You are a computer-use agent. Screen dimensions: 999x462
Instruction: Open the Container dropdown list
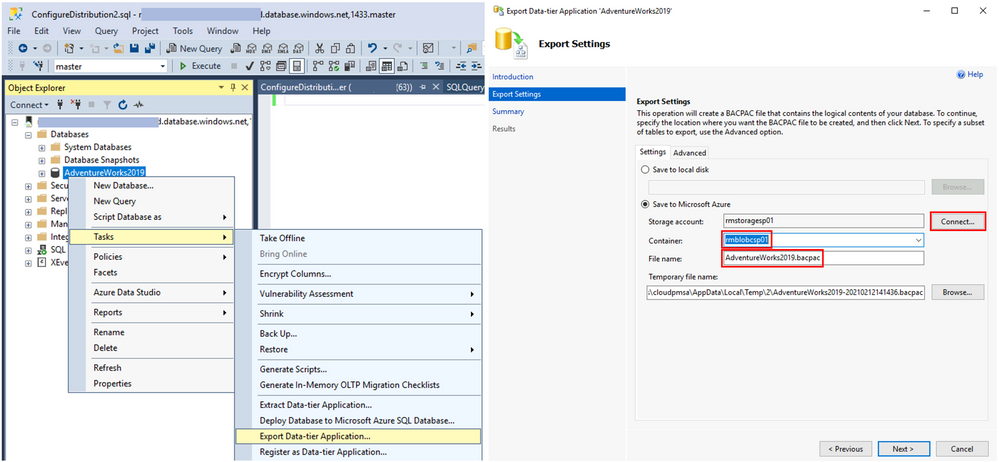point(917,240)
